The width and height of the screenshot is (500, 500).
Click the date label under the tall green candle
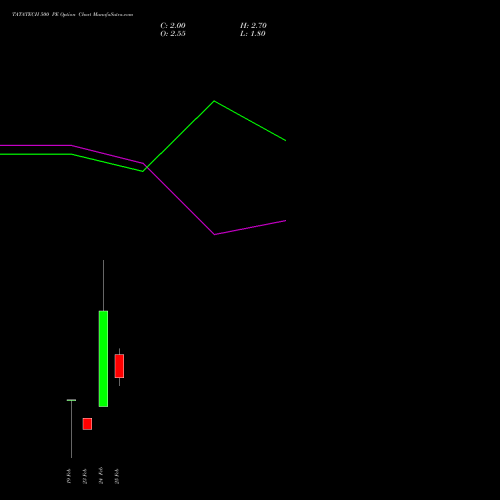101,475
